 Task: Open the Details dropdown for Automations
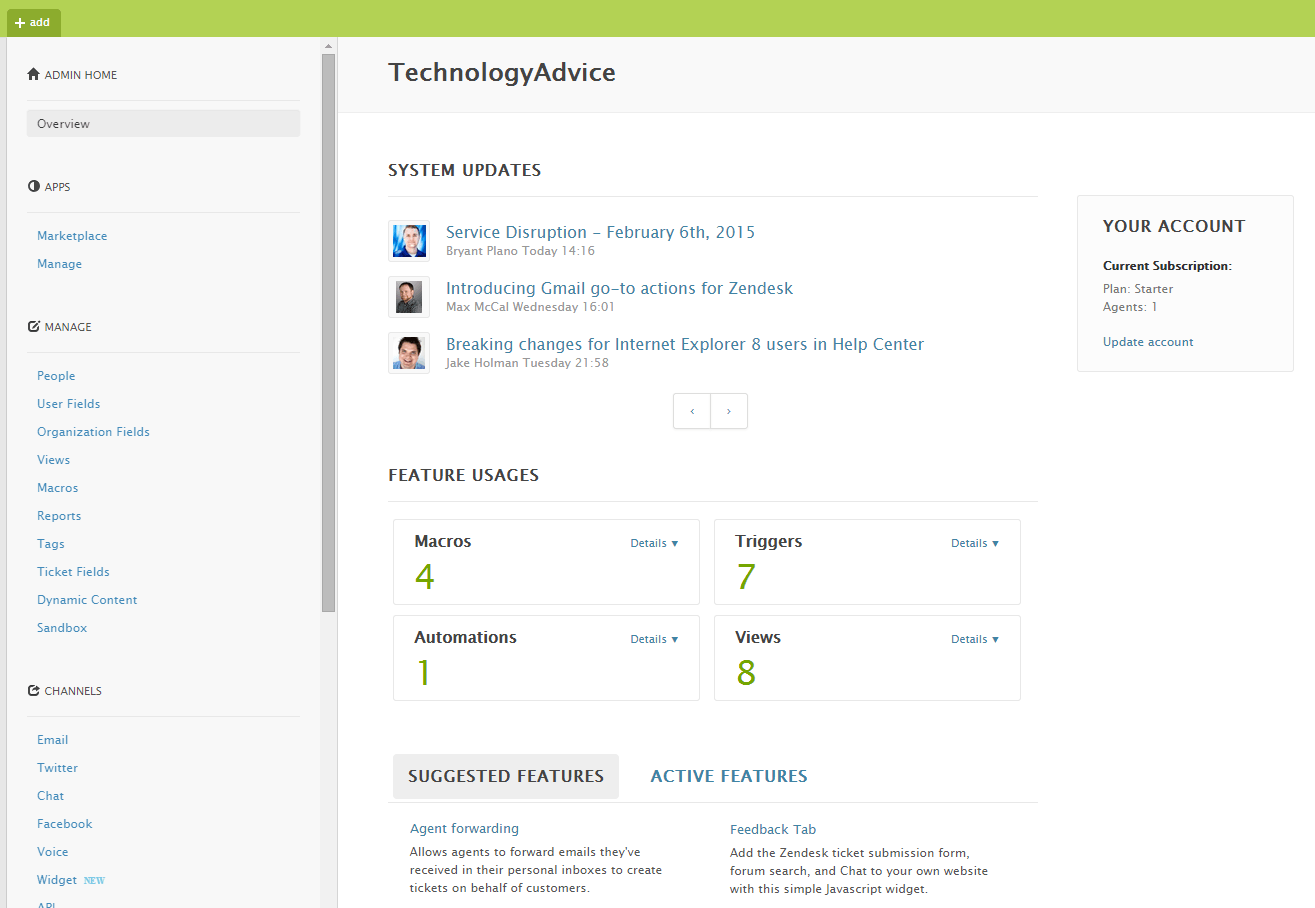[654, 638]
